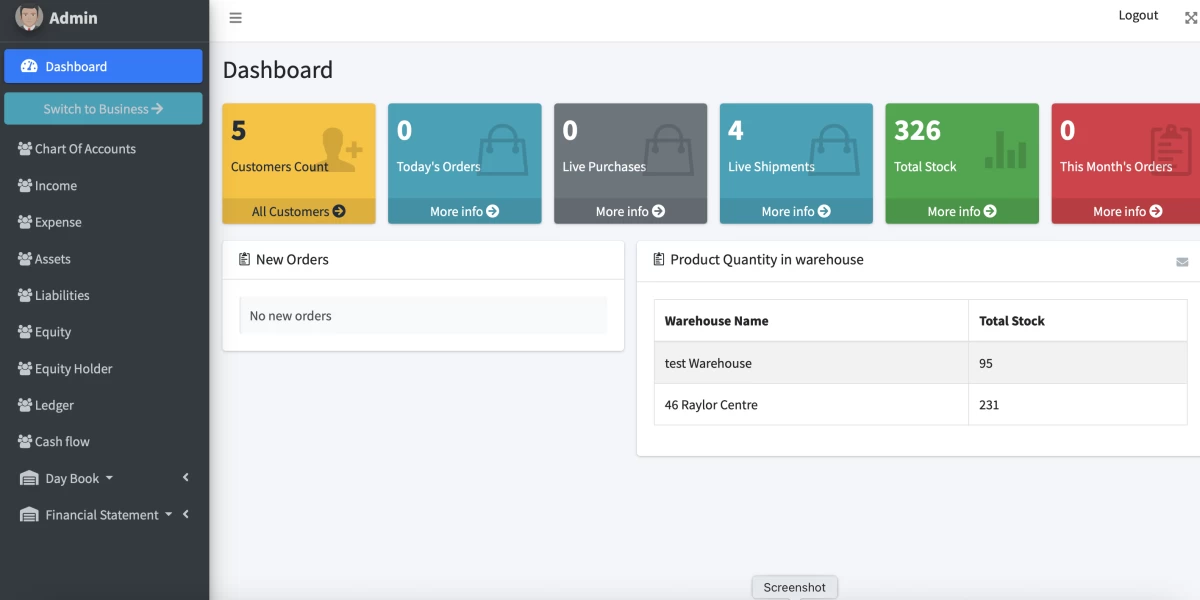Click the Admin user avatar
1200x600 pixels.
[x=29, y=17]
